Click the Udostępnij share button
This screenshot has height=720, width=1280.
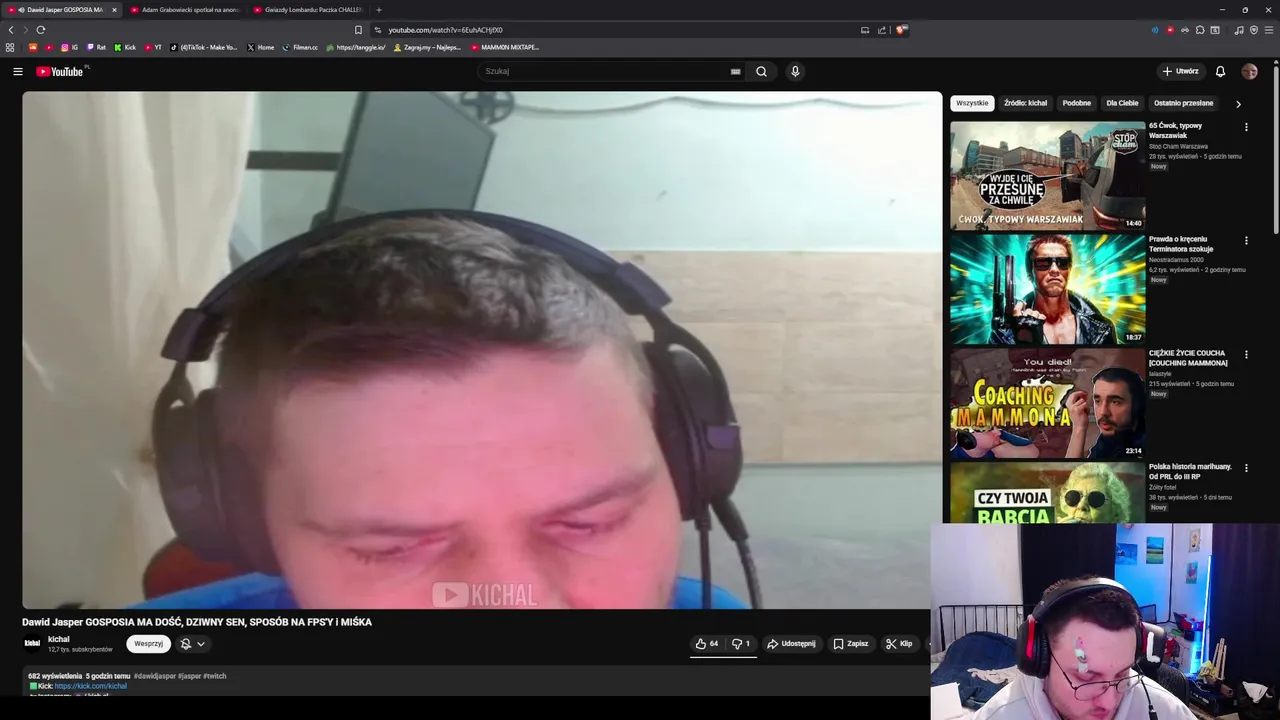(791, 644)
